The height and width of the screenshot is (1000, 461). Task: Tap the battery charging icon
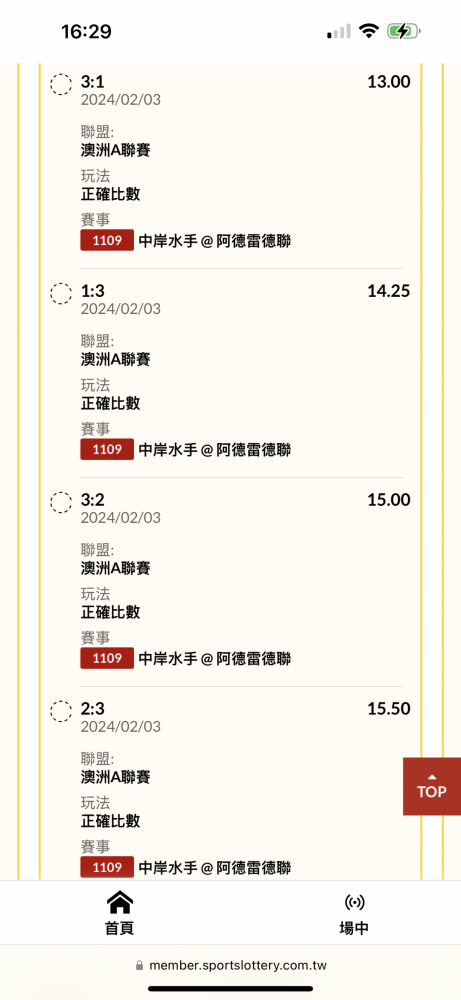coord(404,31)
